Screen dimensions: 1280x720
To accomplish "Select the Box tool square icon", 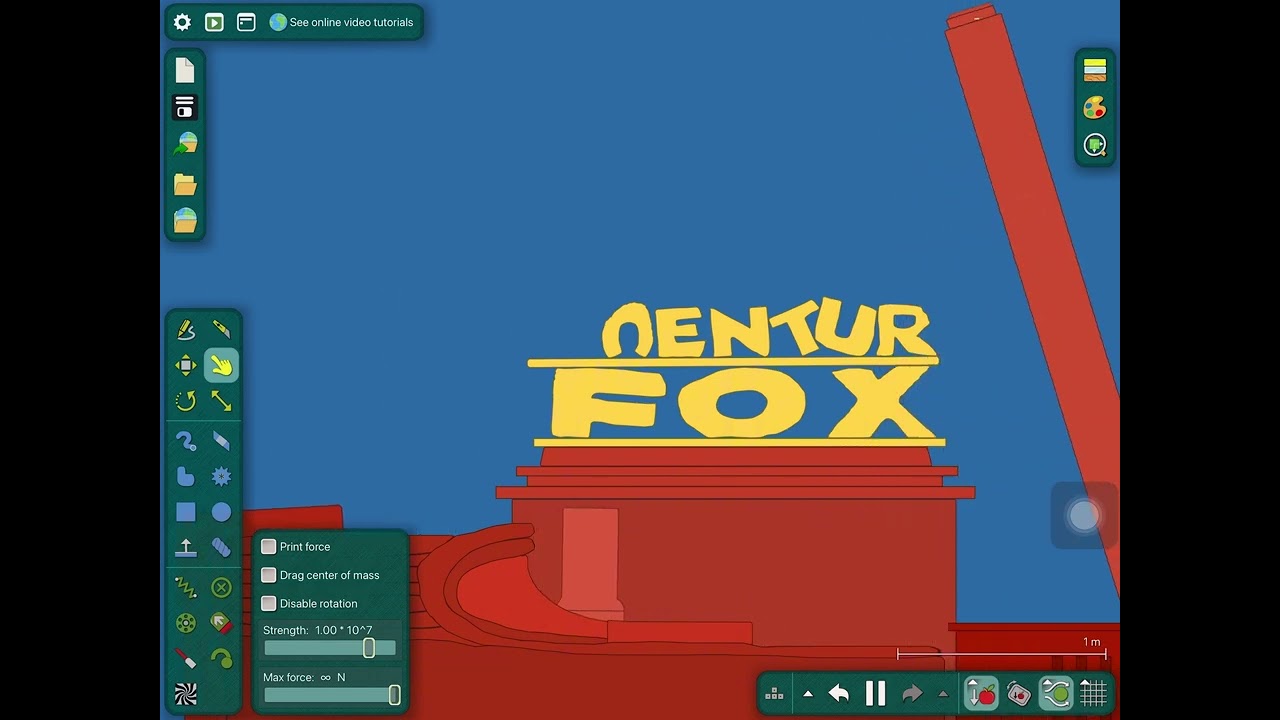I will click(185, 512).
